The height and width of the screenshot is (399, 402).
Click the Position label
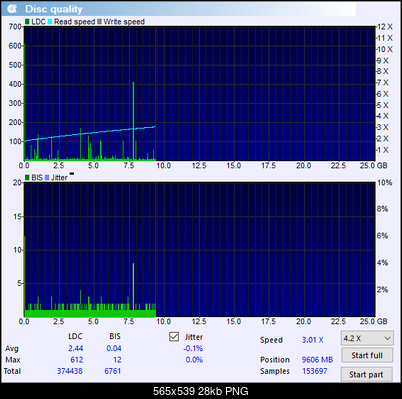tap(275, 360)
